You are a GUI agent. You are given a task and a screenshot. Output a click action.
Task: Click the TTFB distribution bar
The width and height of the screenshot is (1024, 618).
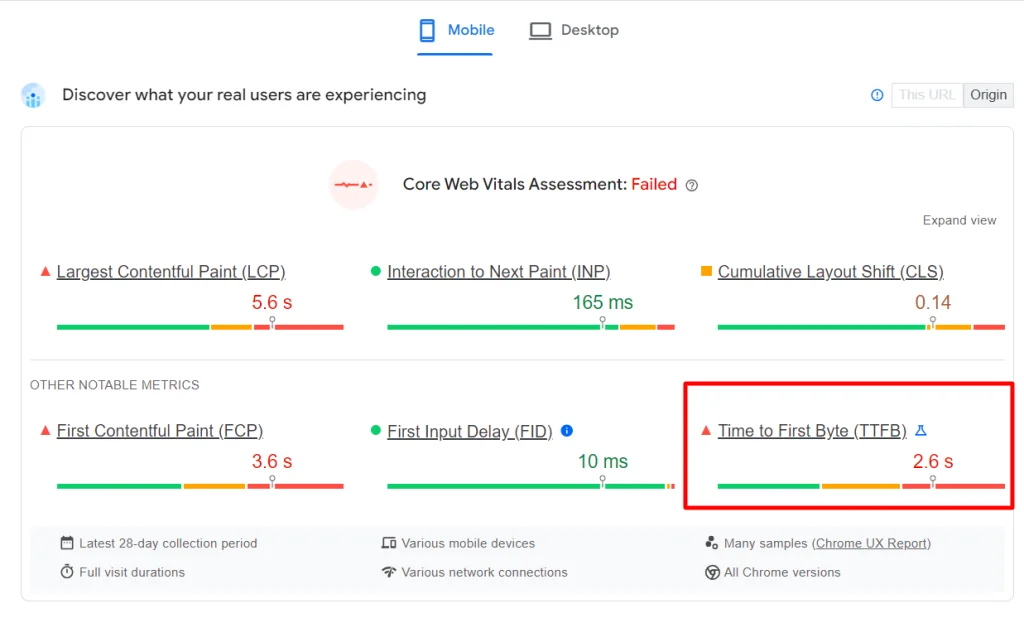click(861, 486)
